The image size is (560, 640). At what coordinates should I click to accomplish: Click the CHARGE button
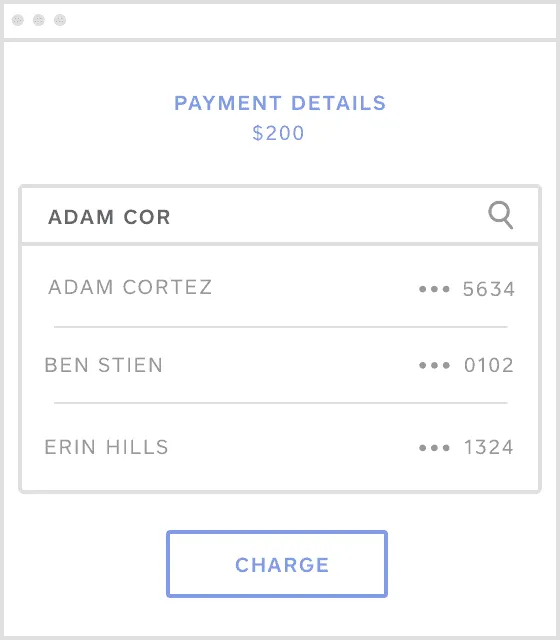coord(277,564)
